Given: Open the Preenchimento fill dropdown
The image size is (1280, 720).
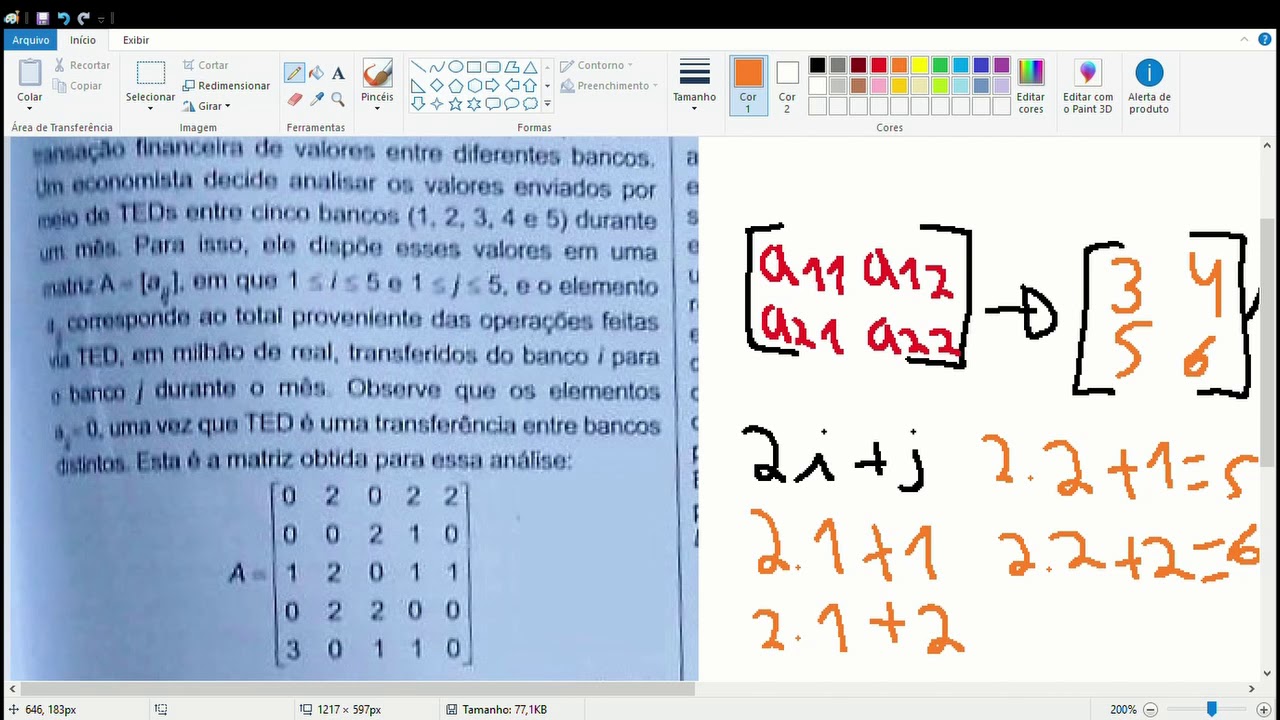Looking at the screenshot, I should (x=609, y=86).
